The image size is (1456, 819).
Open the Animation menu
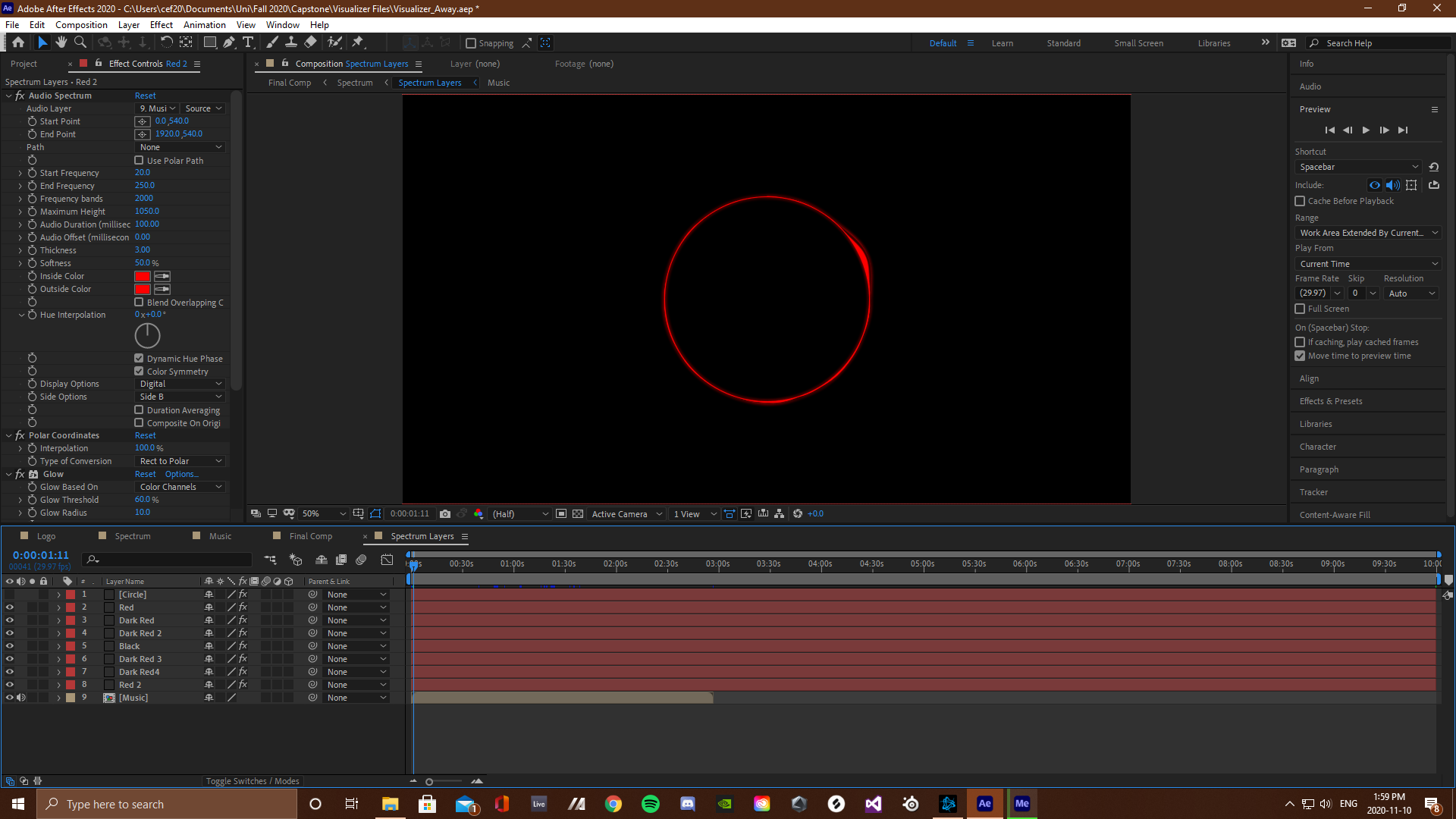(x=205, y=24)
